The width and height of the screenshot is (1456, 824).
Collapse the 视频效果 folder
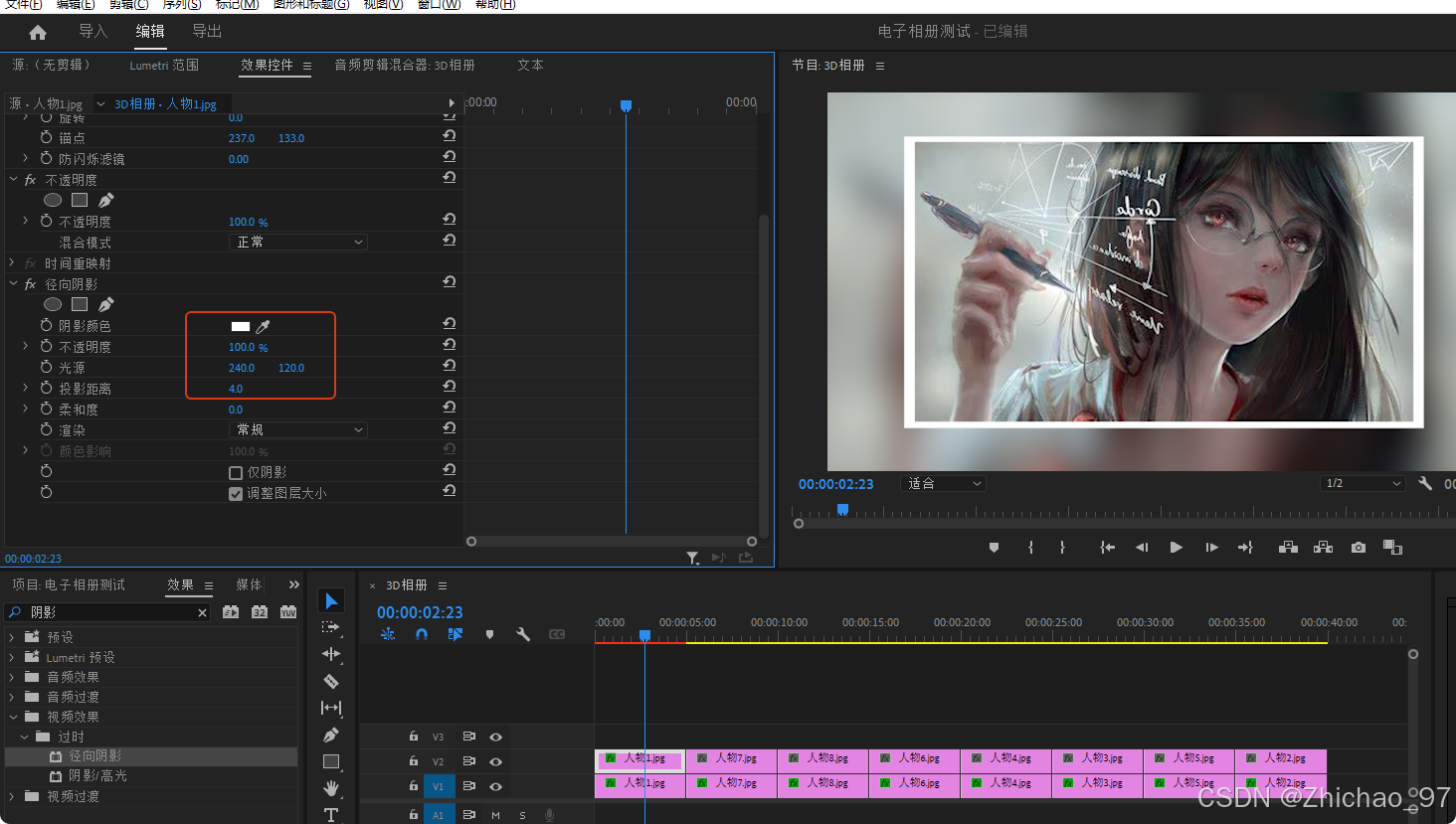[12, 717]
